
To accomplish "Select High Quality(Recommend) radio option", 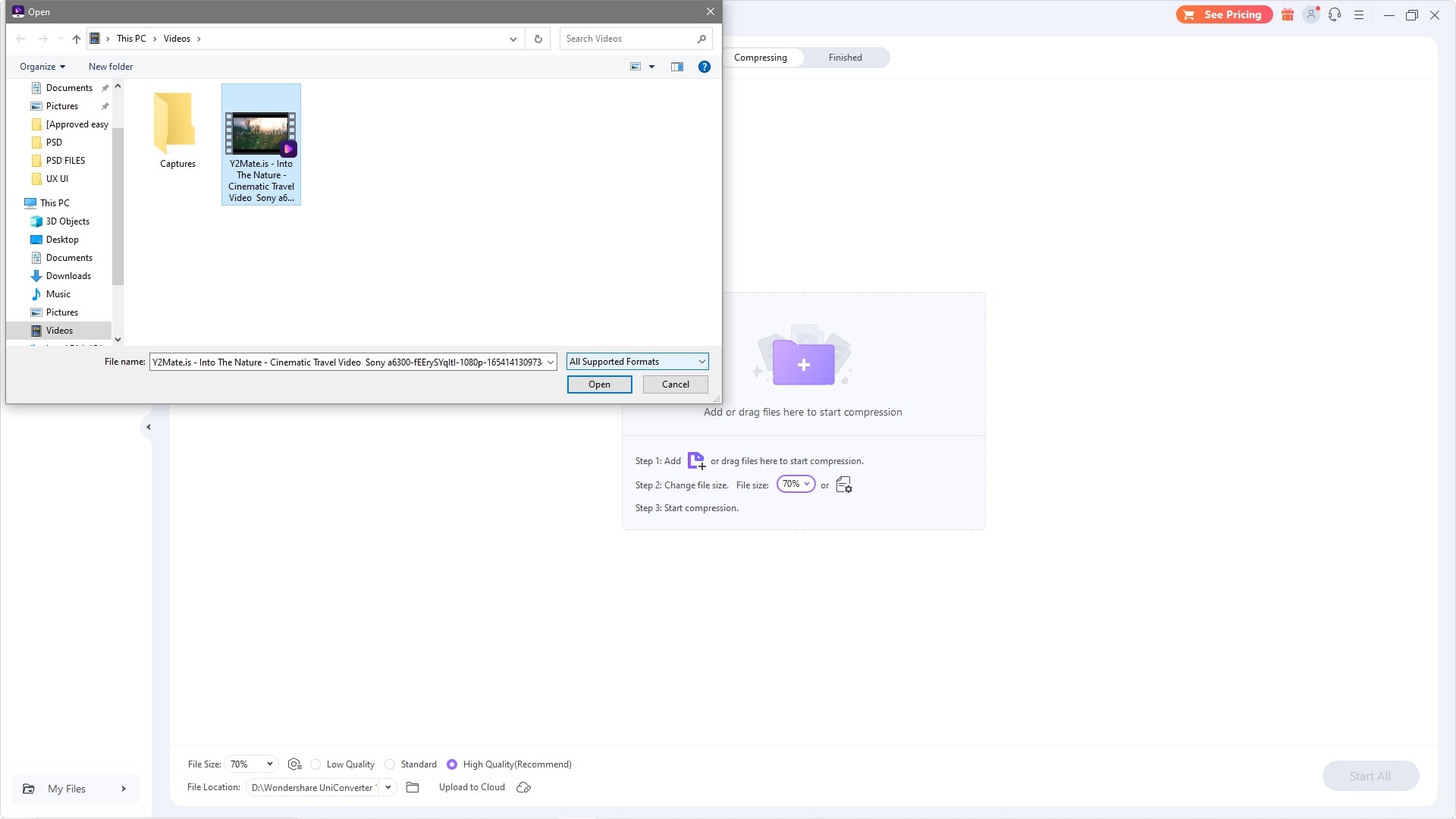I will pos(452,764).
